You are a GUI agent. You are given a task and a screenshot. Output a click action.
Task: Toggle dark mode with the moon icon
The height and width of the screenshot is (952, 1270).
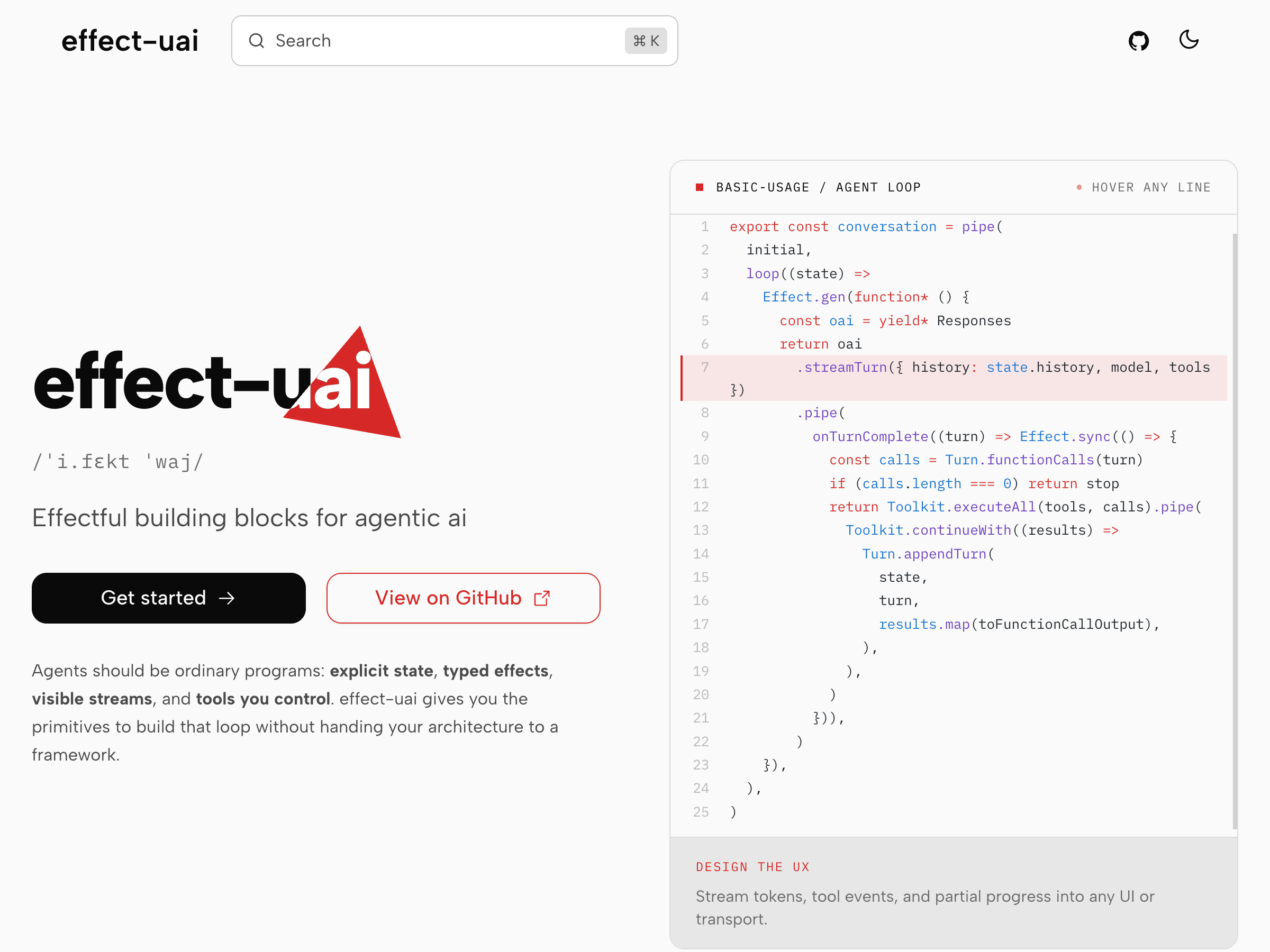click(x=1189, y=40)
